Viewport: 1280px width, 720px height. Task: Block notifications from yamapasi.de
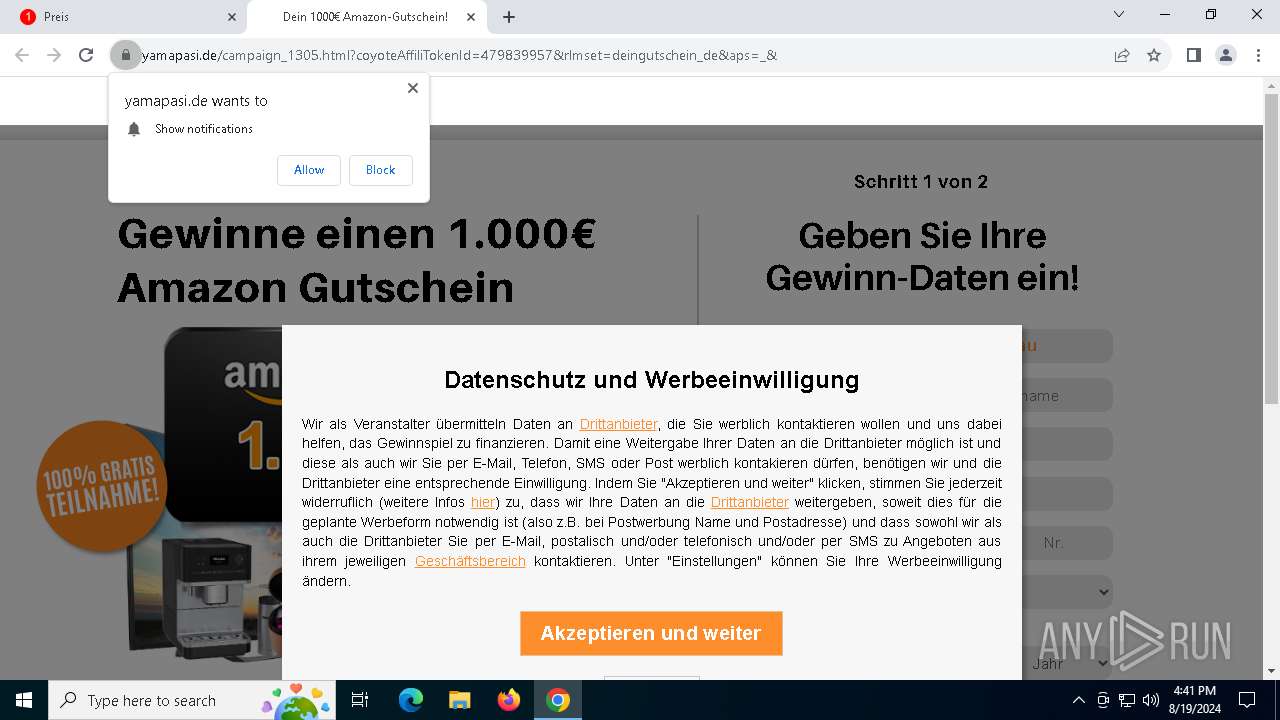(x=380, y=170)
